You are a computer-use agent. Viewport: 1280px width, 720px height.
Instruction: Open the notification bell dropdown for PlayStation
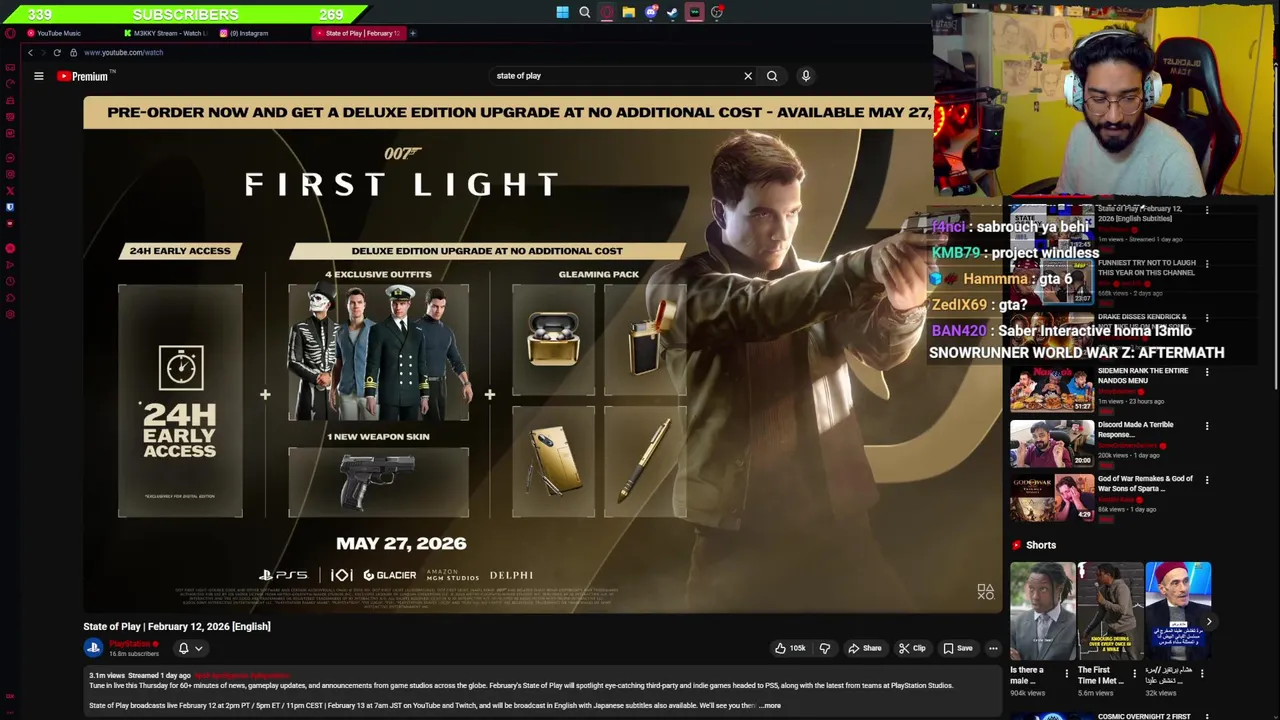pos(190,648)
